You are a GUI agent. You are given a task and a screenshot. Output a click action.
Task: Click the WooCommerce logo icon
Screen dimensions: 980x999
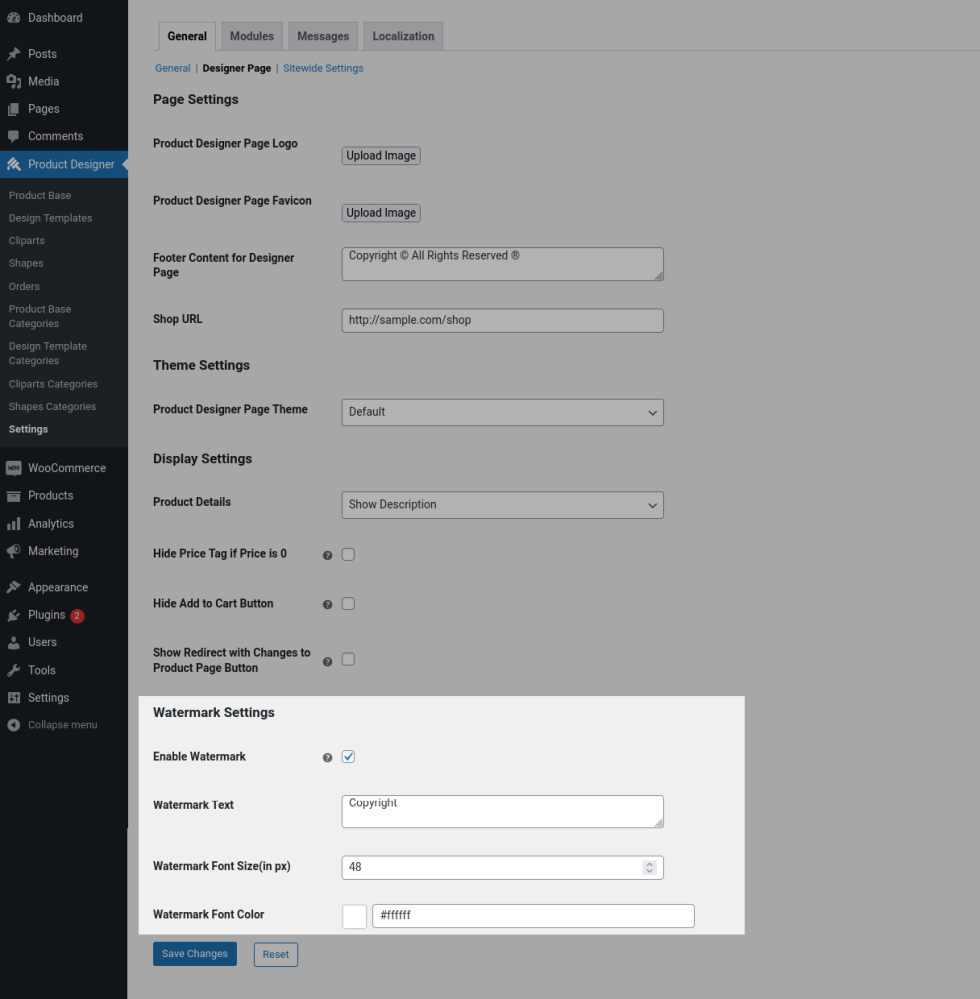click(13, 468)
